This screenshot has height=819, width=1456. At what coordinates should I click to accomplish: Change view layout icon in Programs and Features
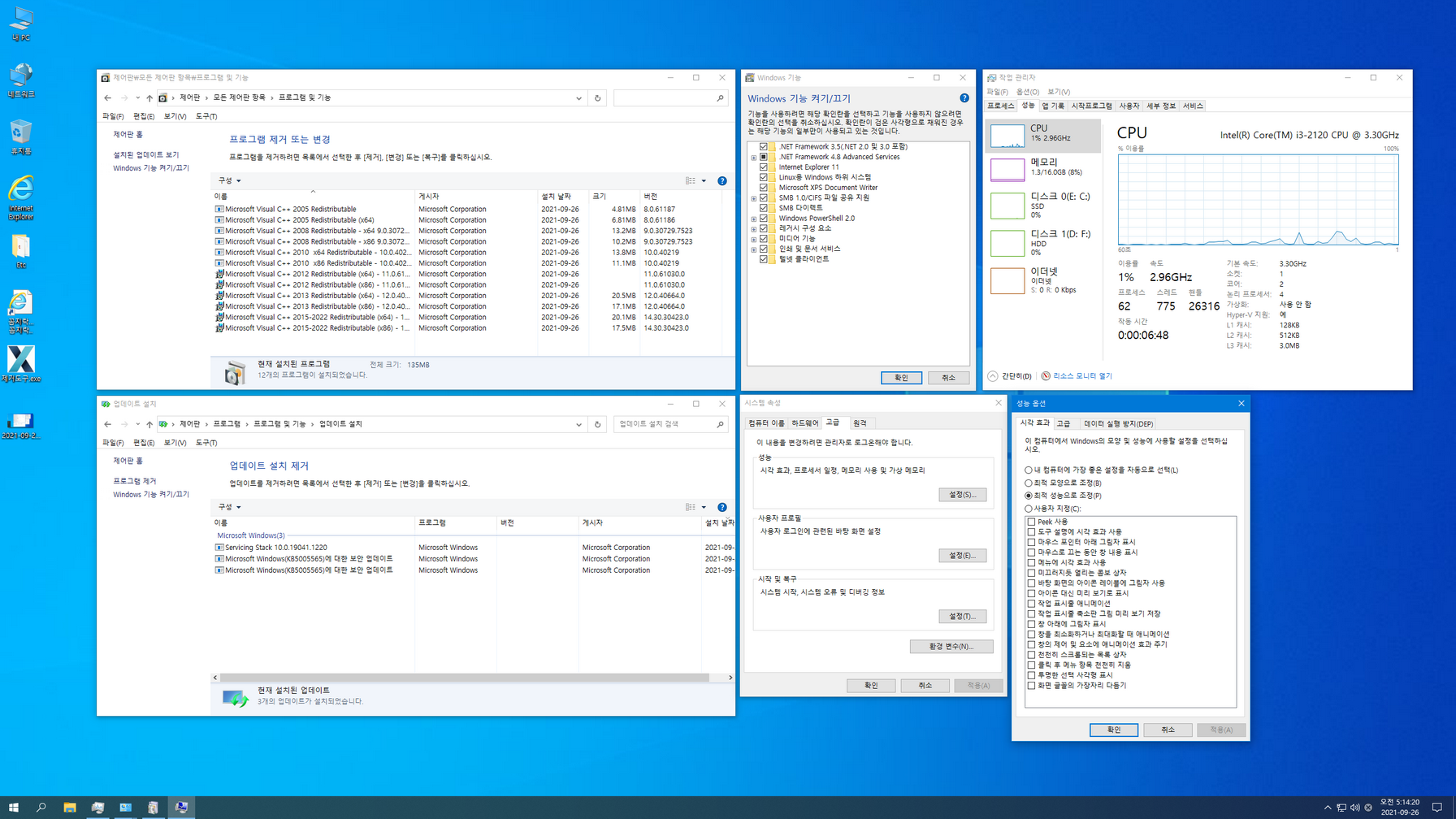point(691,180)
